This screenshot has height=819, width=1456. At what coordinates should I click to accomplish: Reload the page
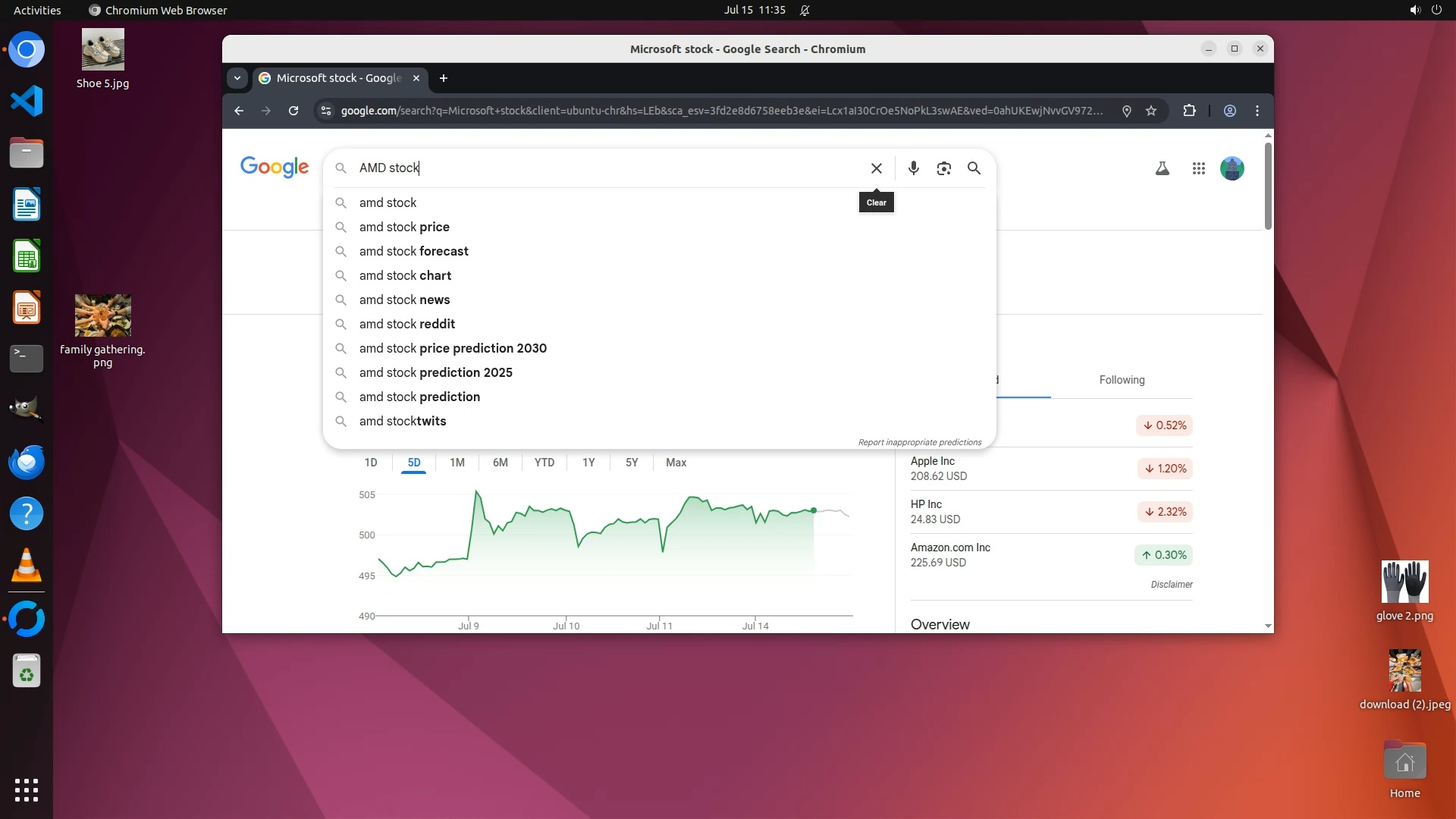point(293,111)
